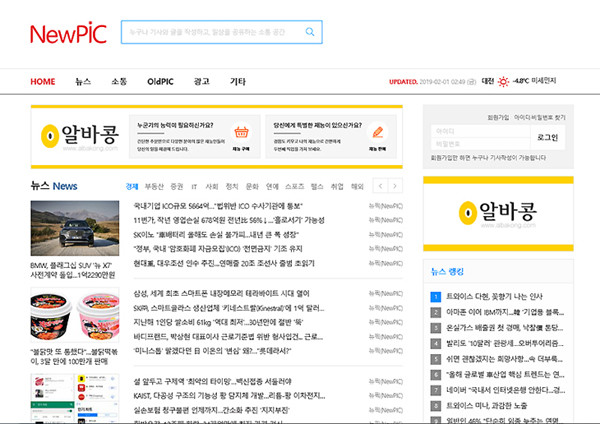This screenshot has height=424, width=600.
Task: Open the headline starting KAIST, 다공성
Action: 229,396
